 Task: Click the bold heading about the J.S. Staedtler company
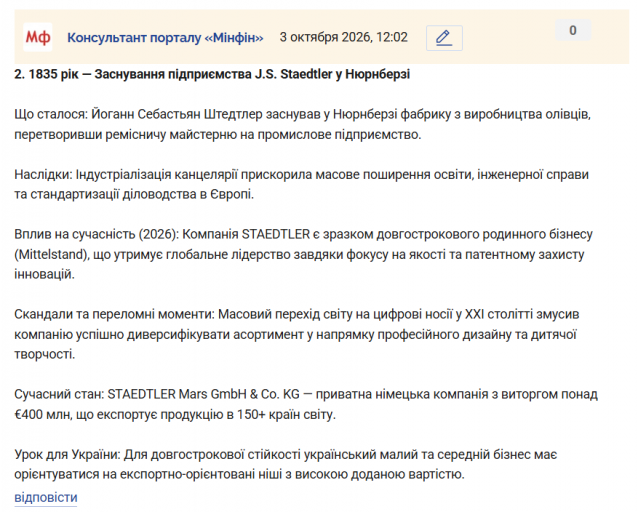click(x=212, y=74)
